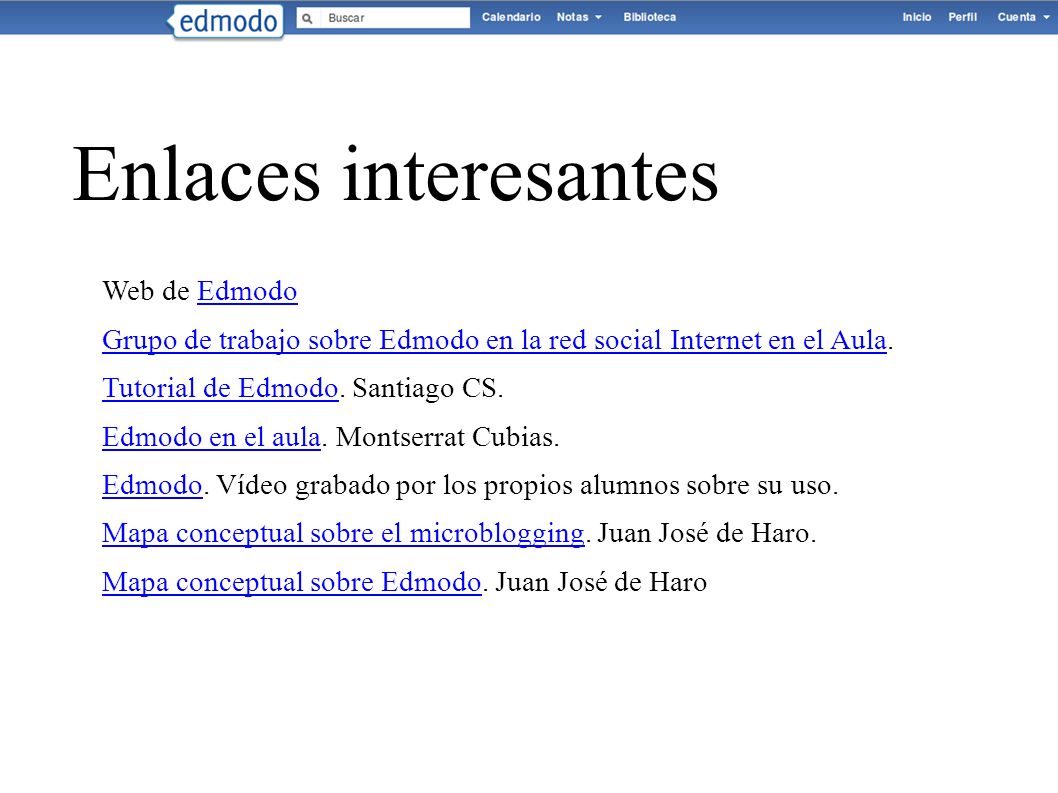This screenshot has height=793, width=1058.
Task: Expand the Cuenta dropdown menu
Action: 1023,17
